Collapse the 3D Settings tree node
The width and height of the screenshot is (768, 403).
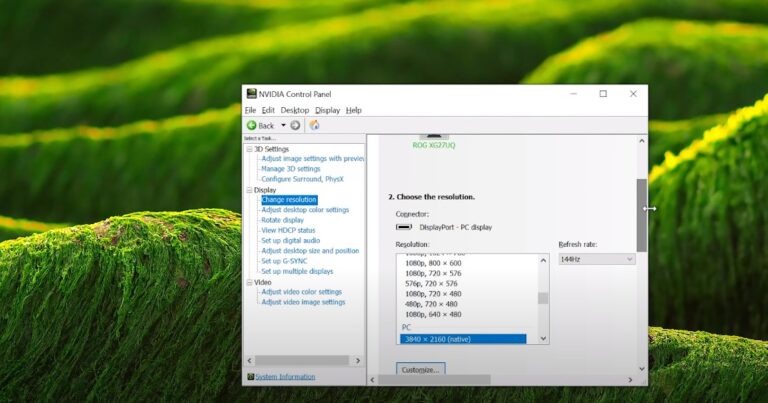[248, 149]
